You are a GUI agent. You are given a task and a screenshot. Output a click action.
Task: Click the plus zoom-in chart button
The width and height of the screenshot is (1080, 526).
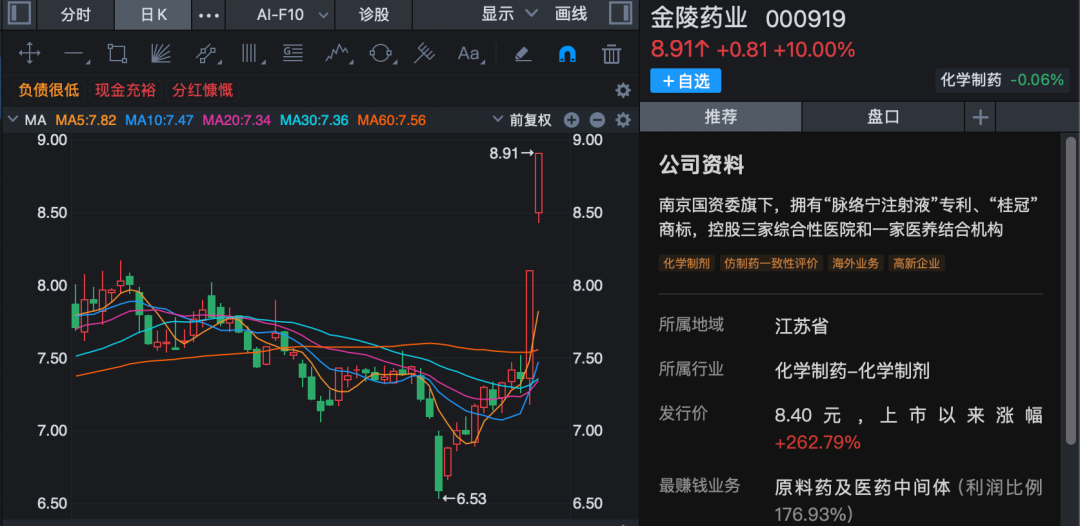572,120
